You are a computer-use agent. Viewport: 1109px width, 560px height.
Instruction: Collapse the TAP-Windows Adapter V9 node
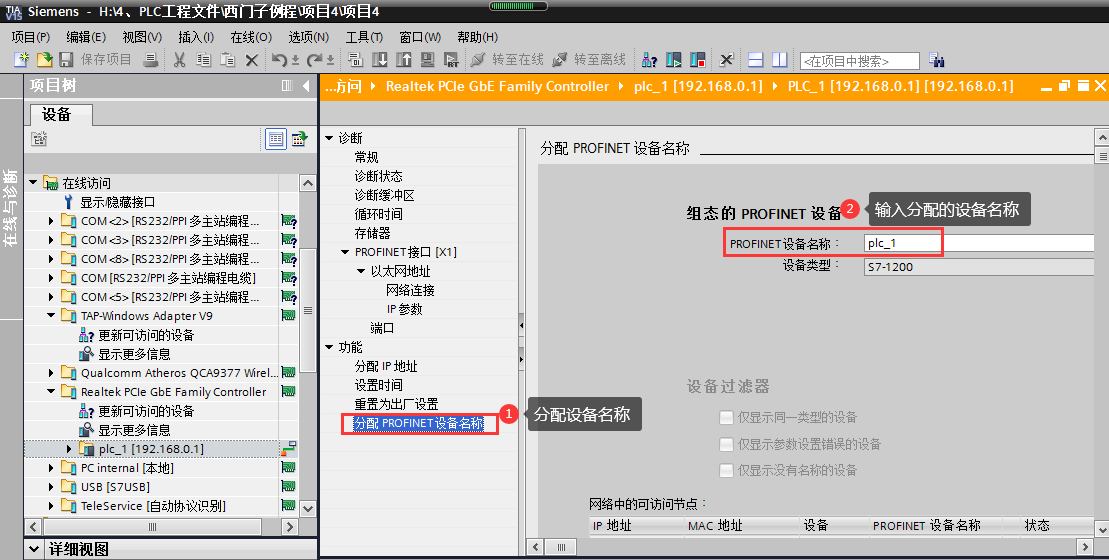click(x=51, y=316)
